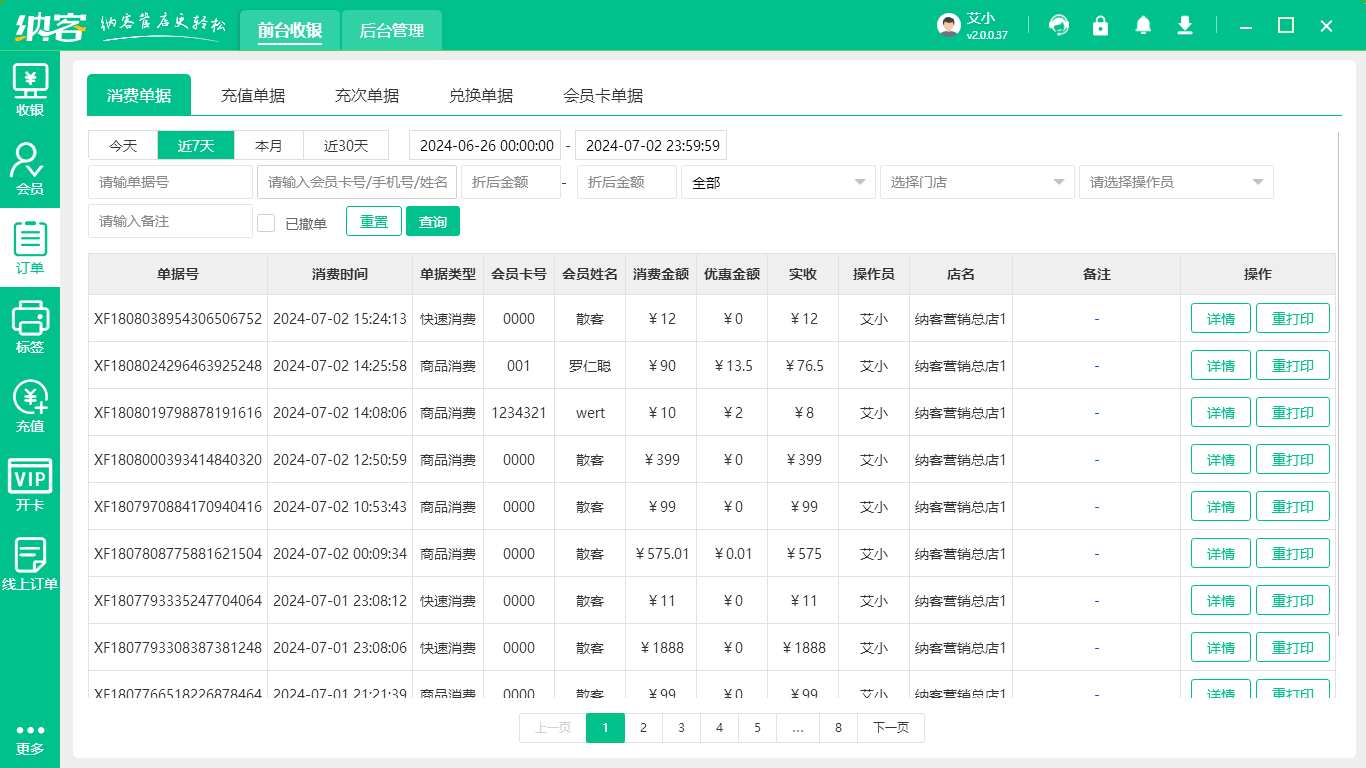Screen dimensions: 1366x768
Task: Switch to the 后台管理 tab
Action: click(x=392, y=30)
